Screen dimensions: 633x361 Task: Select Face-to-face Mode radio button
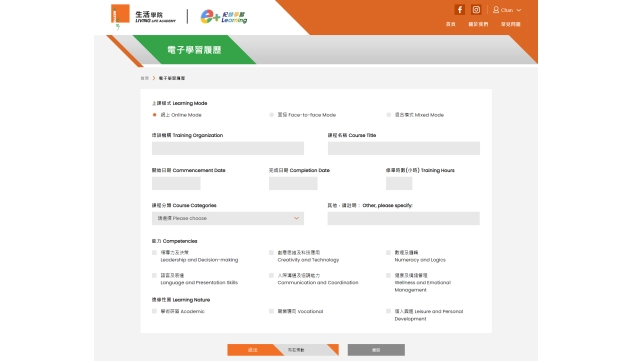[271, 115]
